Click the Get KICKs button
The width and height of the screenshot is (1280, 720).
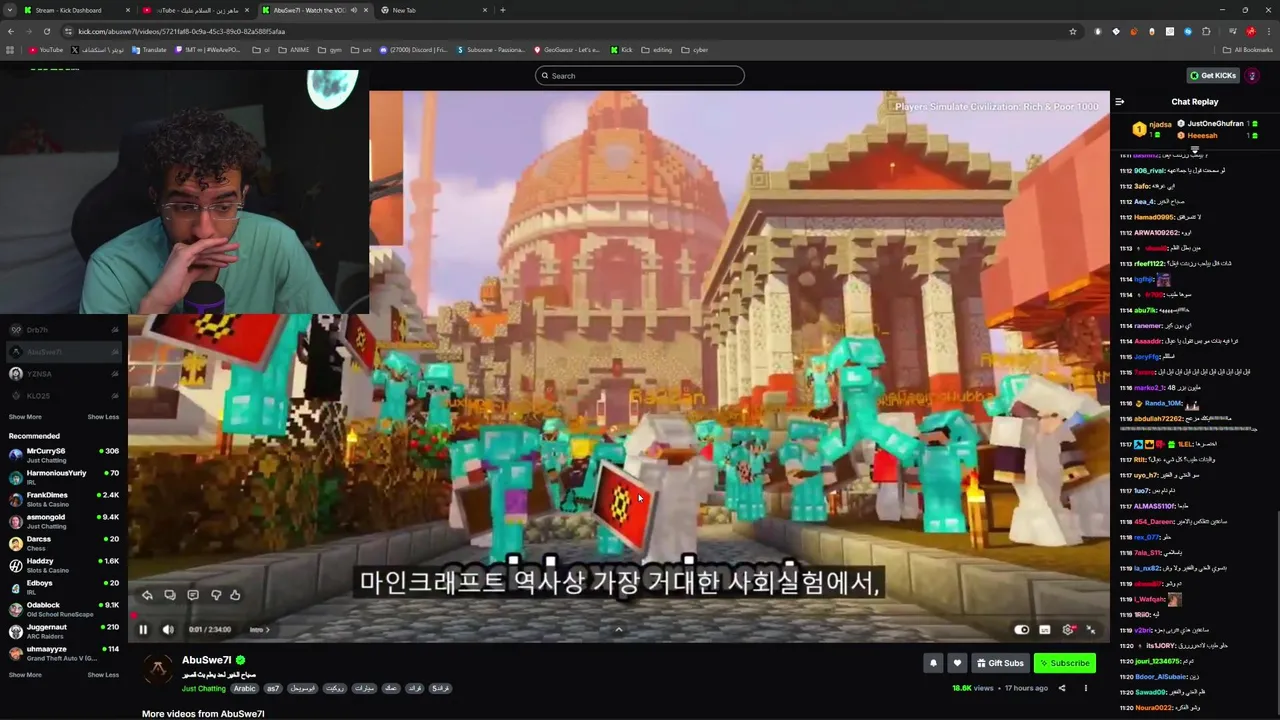tap(1213, 76)
